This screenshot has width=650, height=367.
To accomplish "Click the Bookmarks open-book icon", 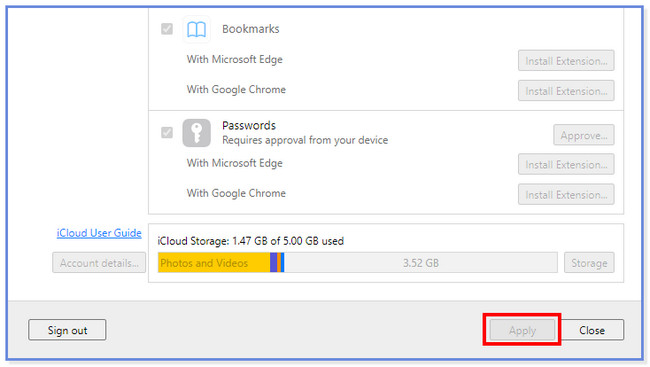I will 196,29.
